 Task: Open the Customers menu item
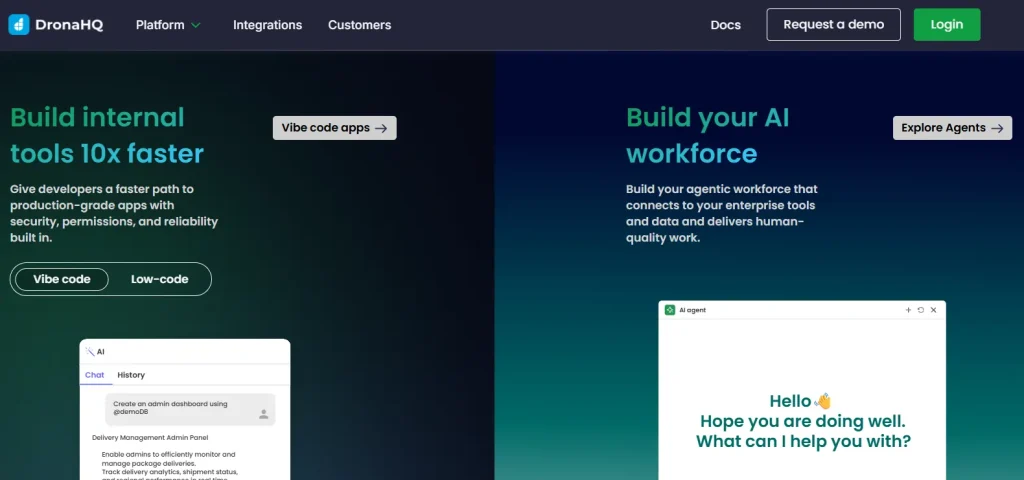(359, 25)
